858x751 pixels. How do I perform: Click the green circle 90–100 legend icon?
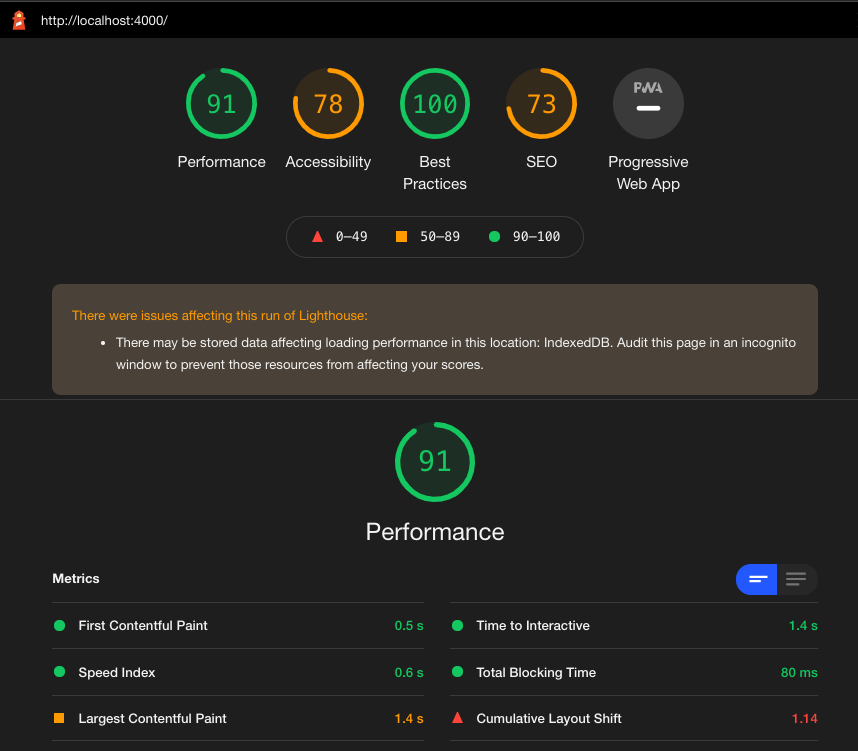click(494, 236)
